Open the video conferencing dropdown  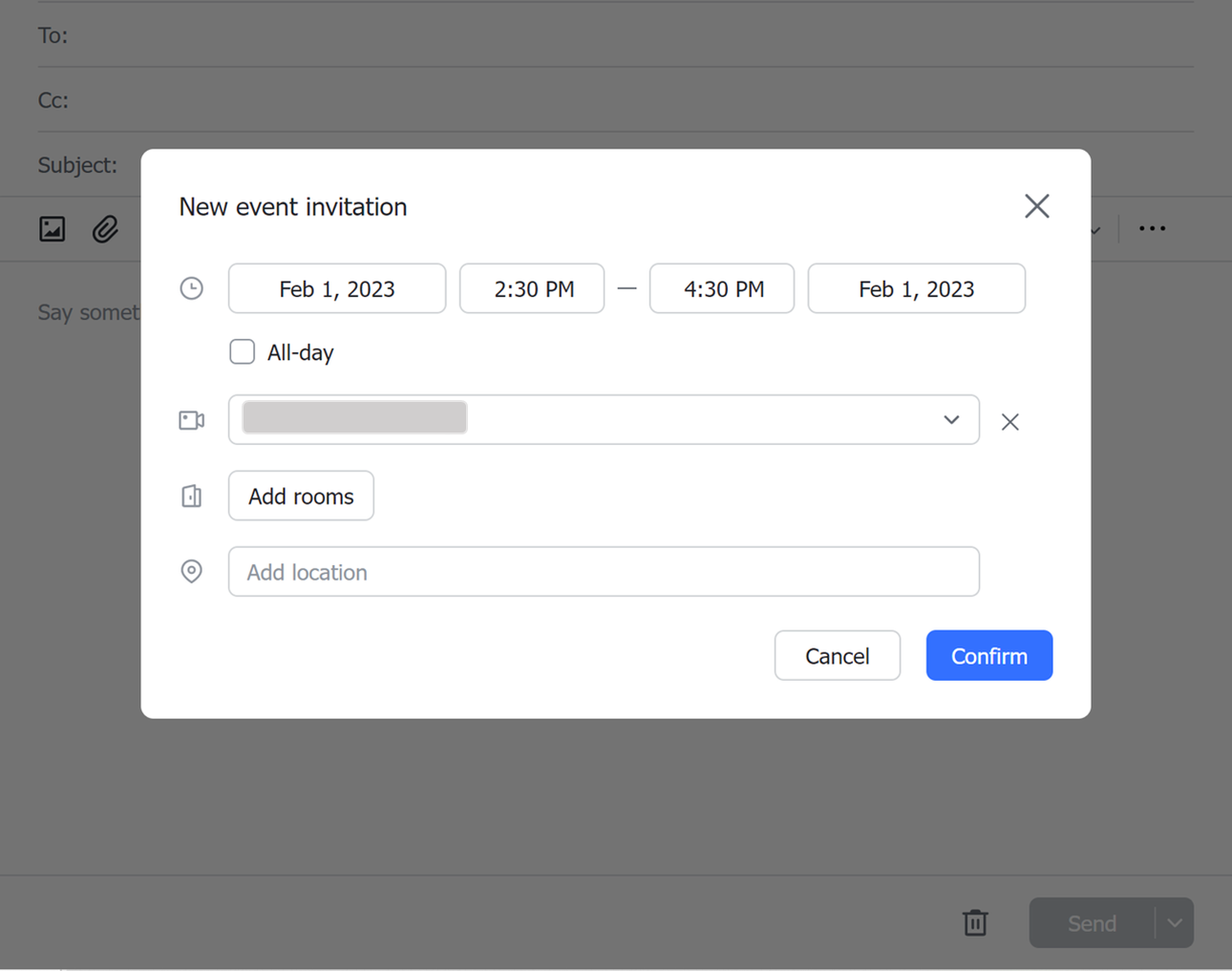(951, 420)
